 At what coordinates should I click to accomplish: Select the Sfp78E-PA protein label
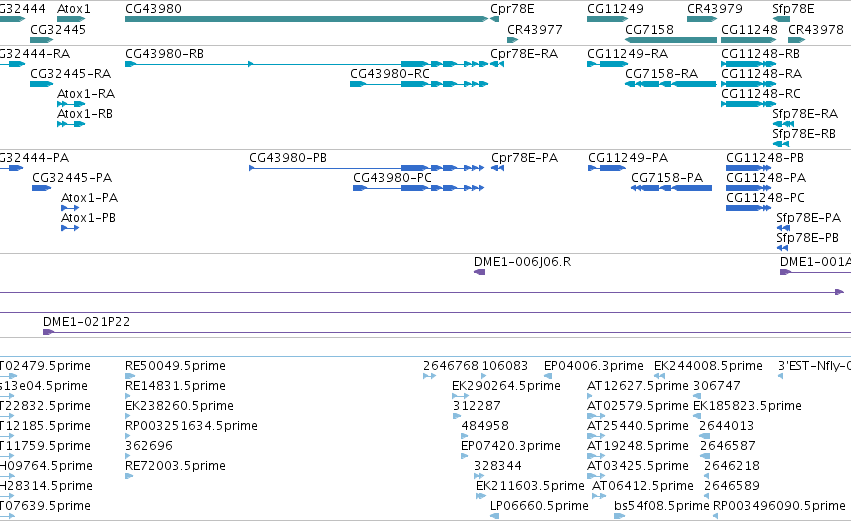(809, 218)
